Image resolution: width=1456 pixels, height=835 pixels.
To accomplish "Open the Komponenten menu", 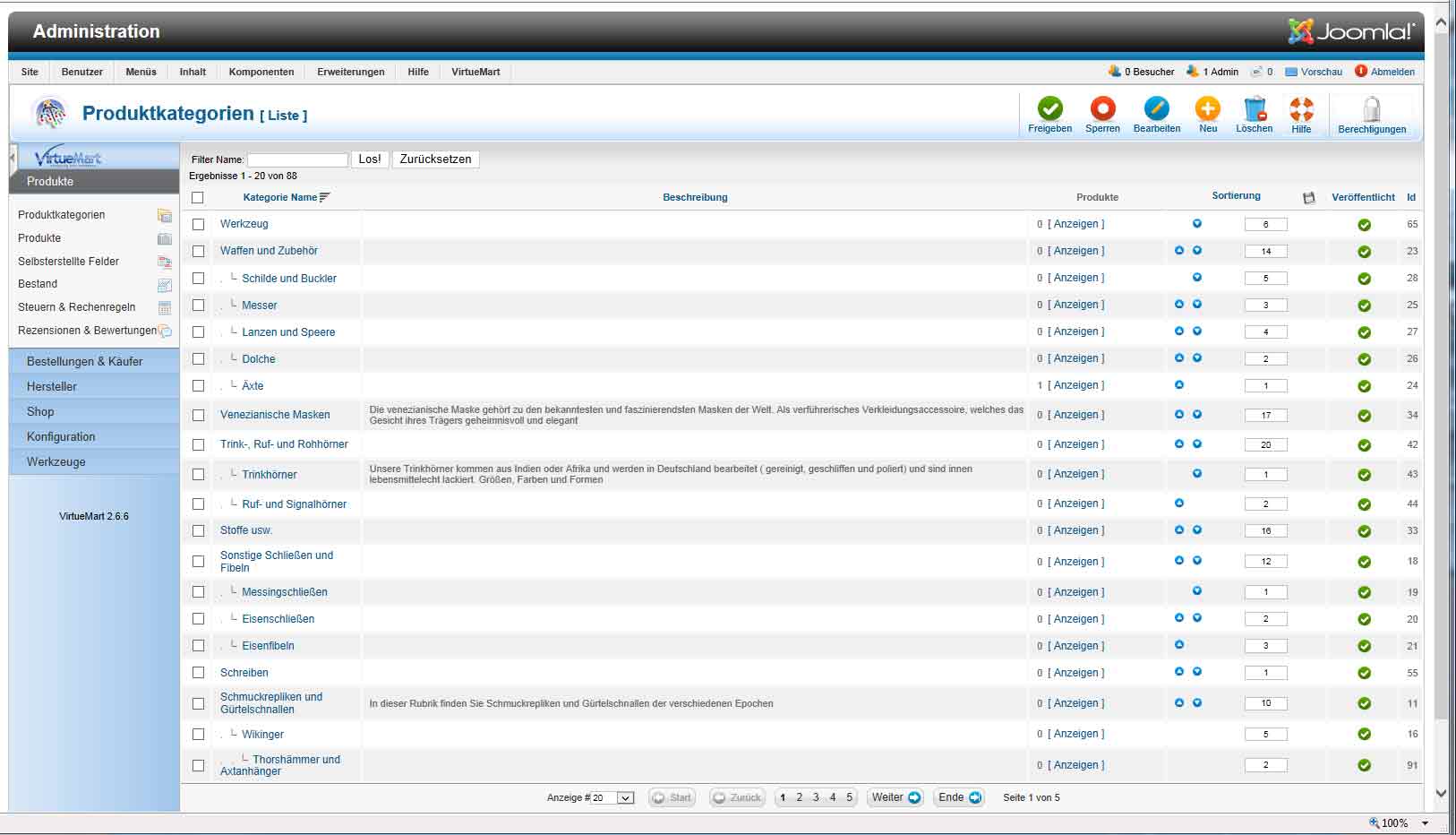I will [261, 72].
